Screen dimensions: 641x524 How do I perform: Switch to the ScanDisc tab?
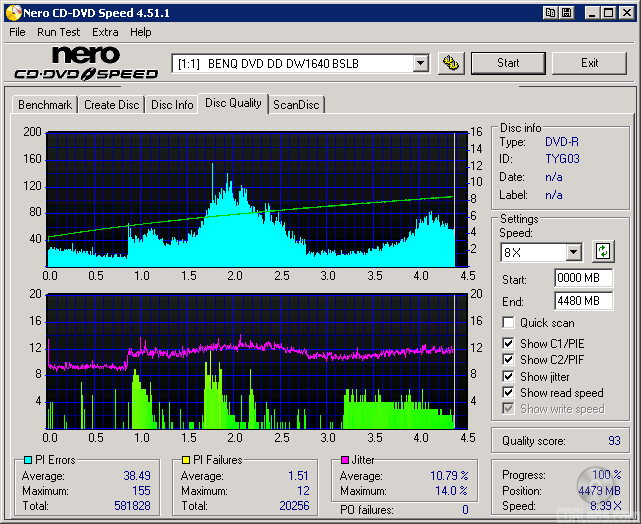pyautogui.click(x=296, y=104)
